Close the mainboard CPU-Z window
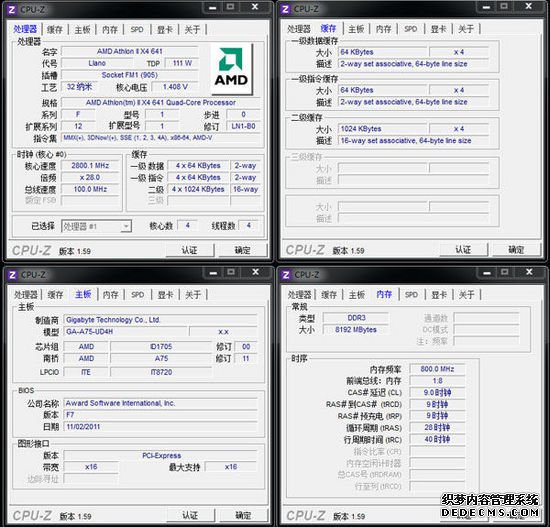Screen dimensions: 550x527 tap(256, 272)
